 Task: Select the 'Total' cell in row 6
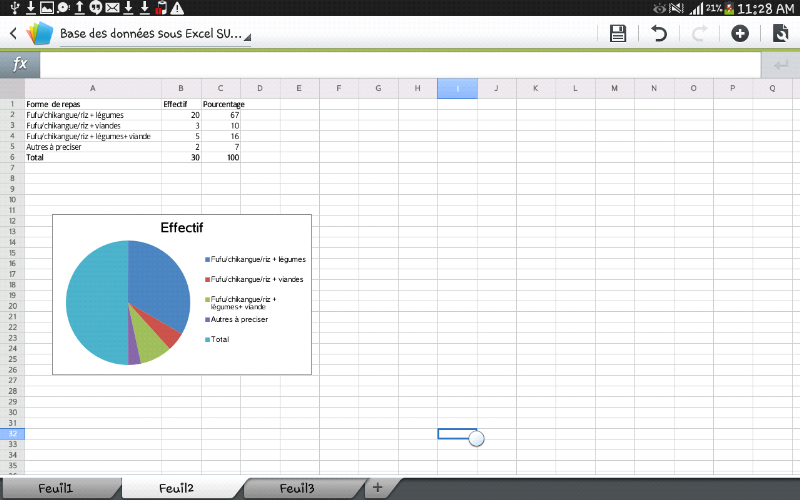[x=93, y=157]
